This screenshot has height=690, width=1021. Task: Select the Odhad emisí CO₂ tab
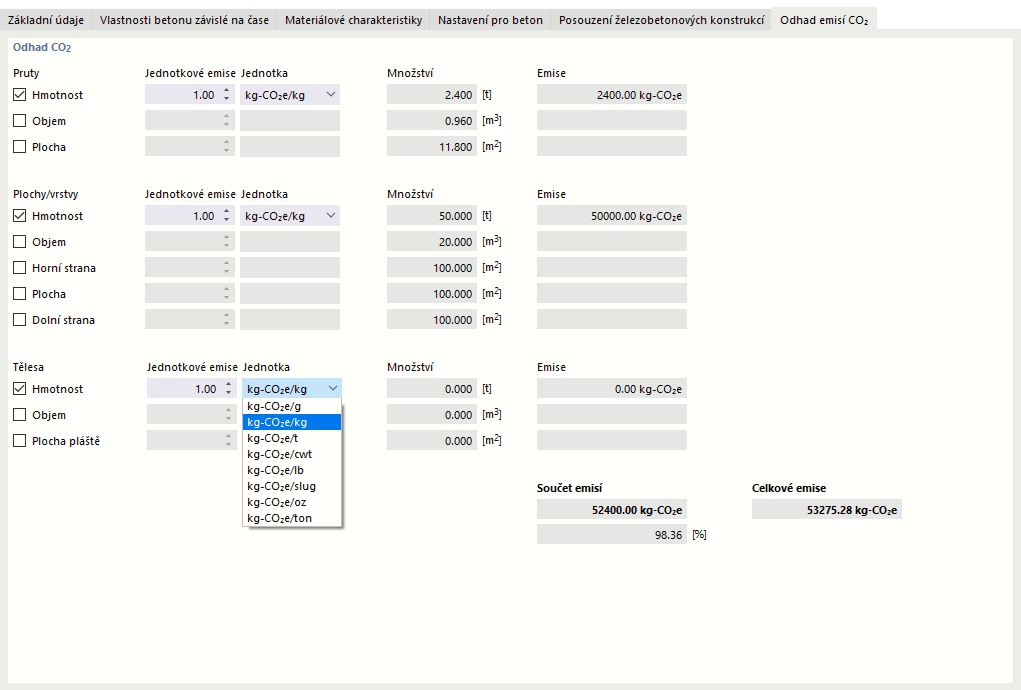tap(824, 20)
